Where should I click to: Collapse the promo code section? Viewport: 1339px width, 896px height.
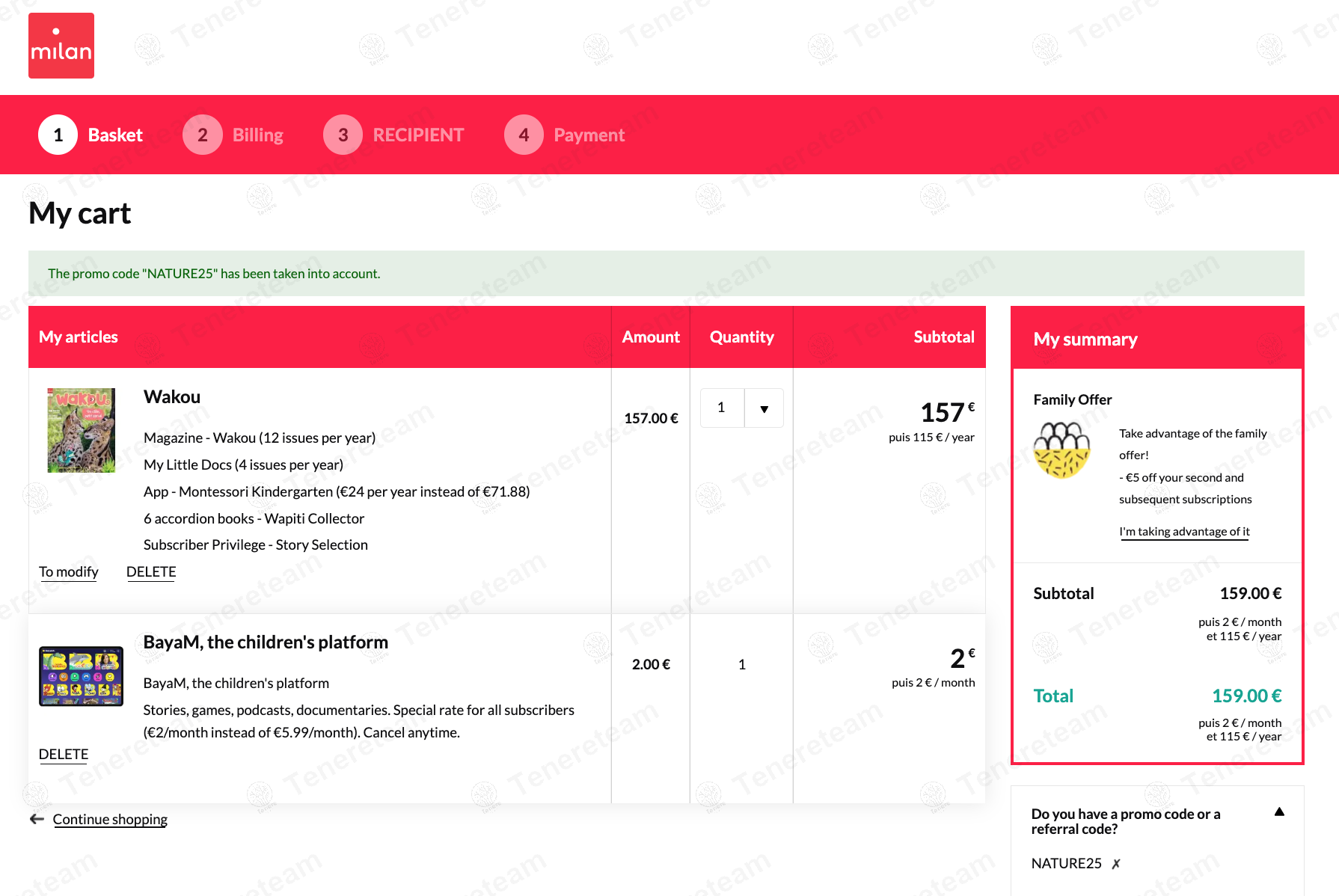[1279, 812]
